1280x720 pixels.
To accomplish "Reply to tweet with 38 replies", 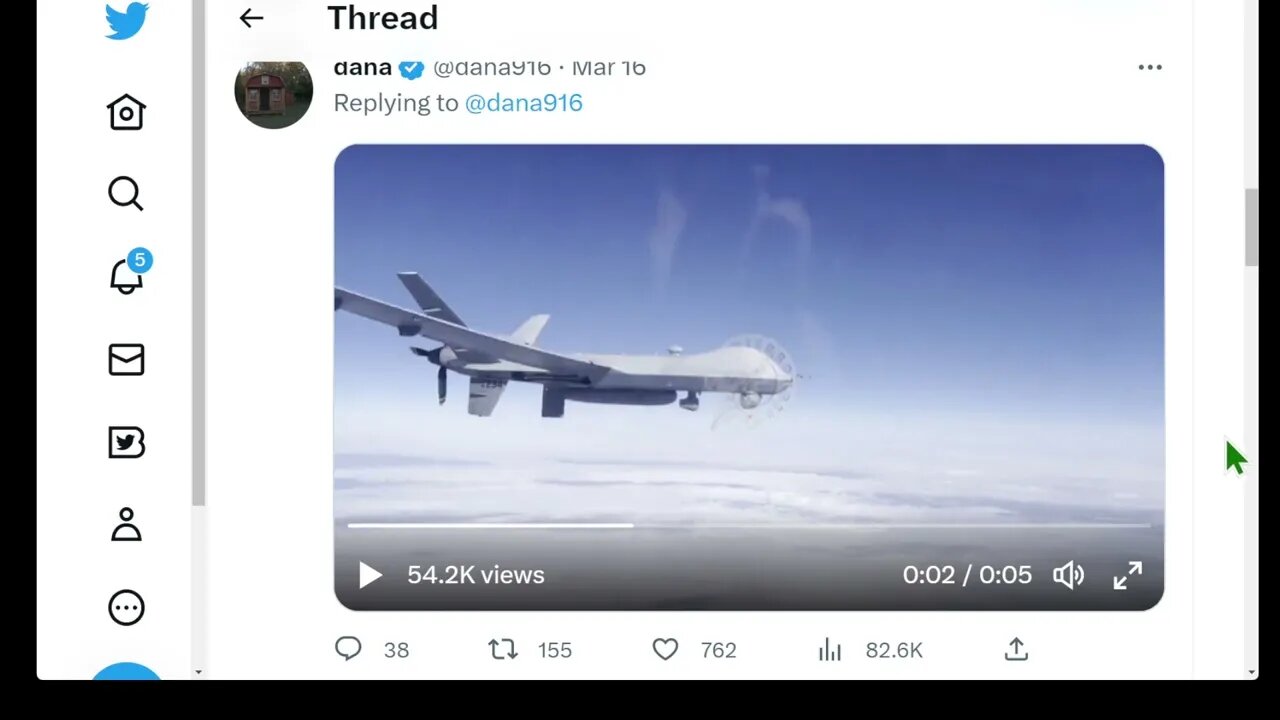I will point(347,650).
